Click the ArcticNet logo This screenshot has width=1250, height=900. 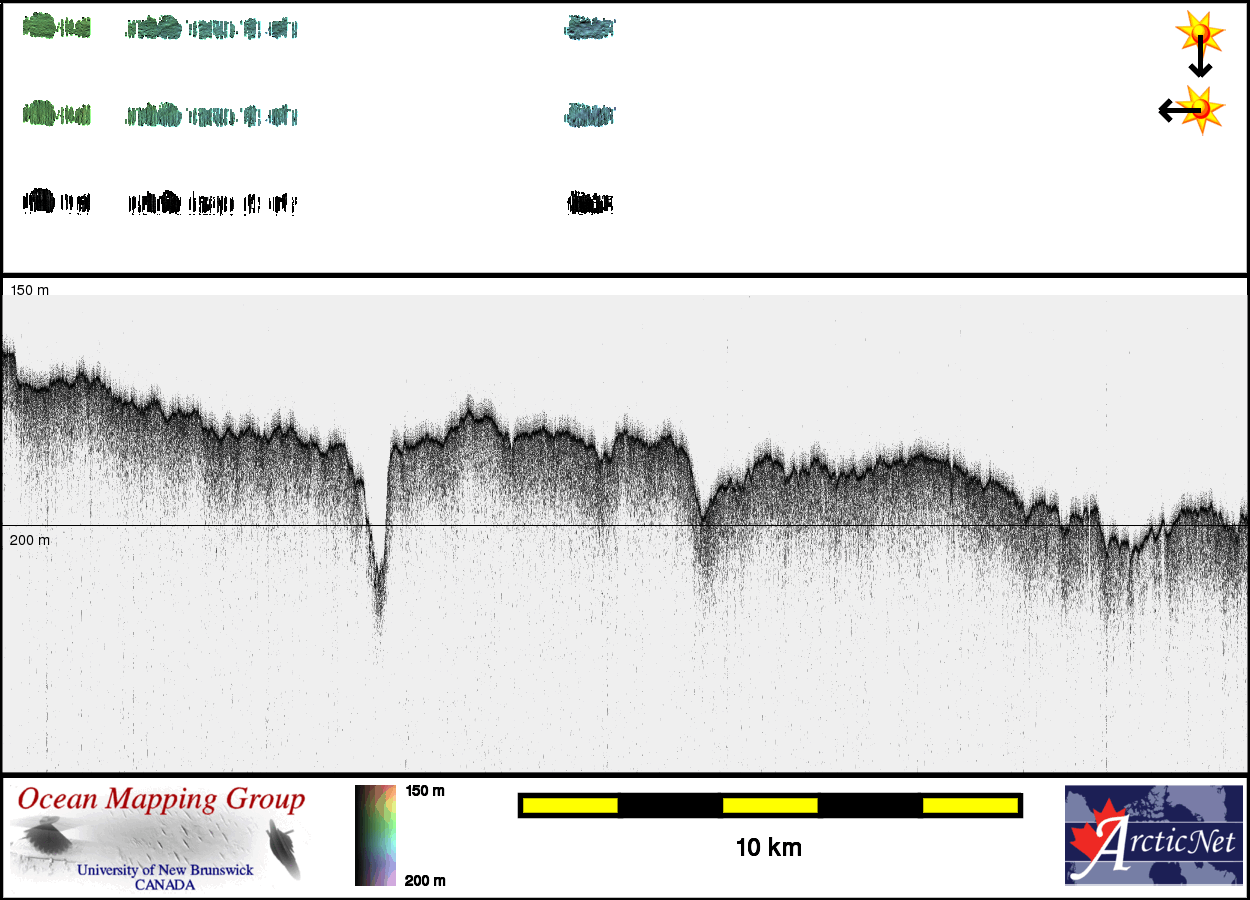click(1153, 835)
